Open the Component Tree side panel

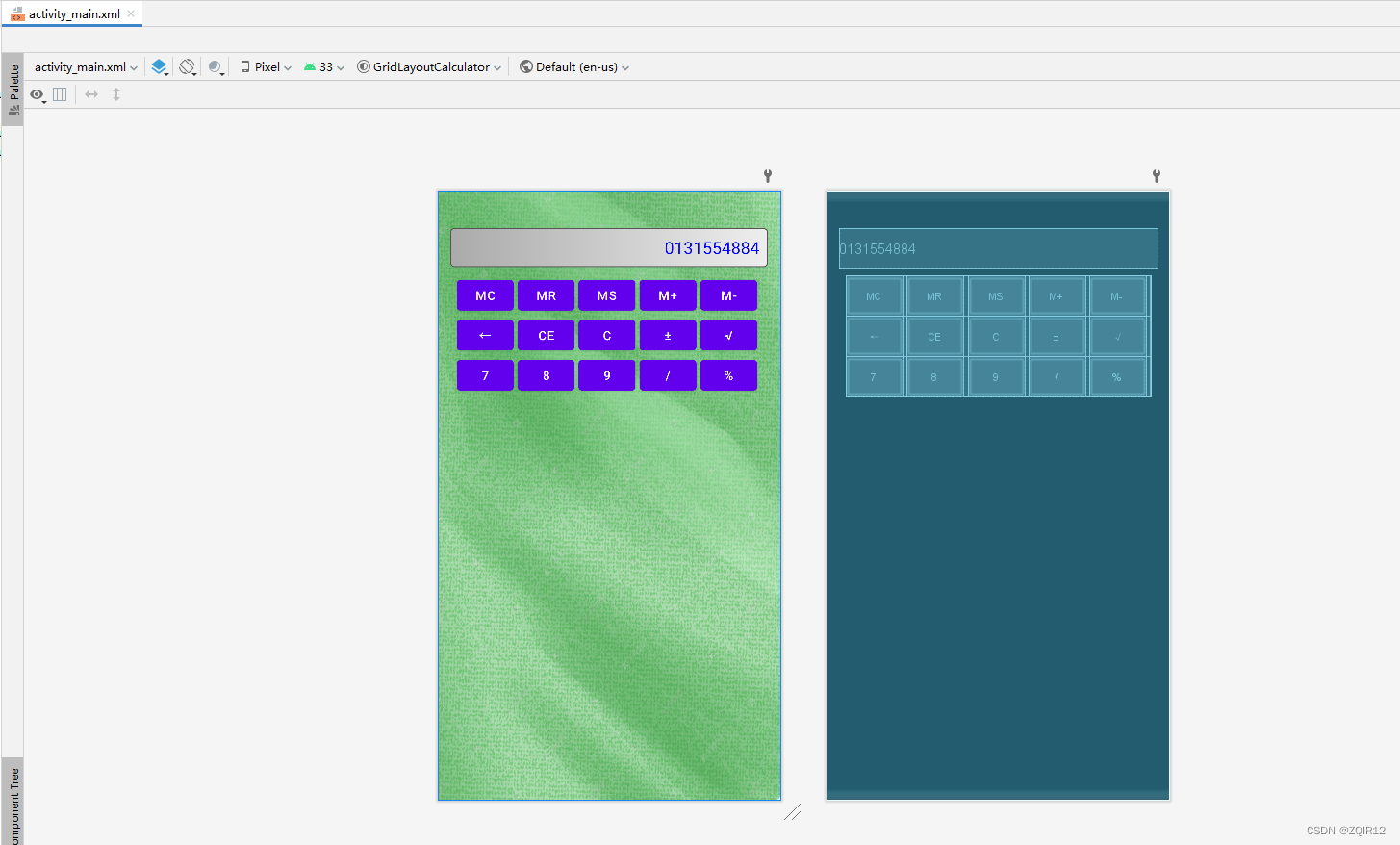(x=13, y=803)
